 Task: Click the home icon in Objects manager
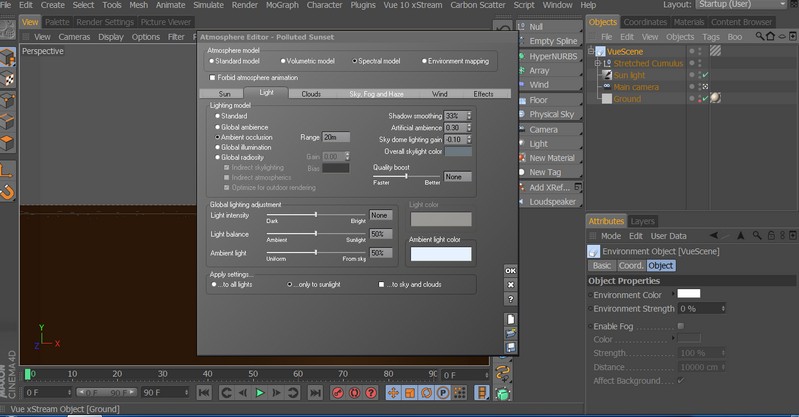pos(770,36)
